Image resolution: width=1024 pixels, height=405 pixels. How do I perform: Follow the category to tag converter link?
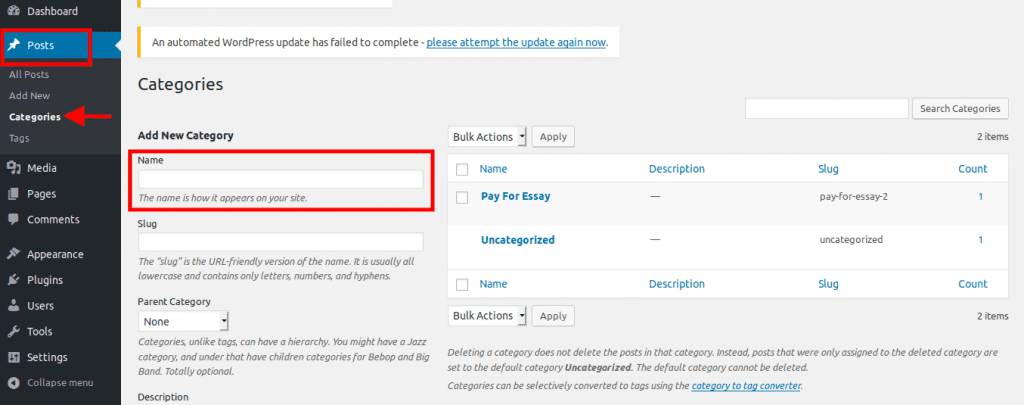(x=746, y=385)
